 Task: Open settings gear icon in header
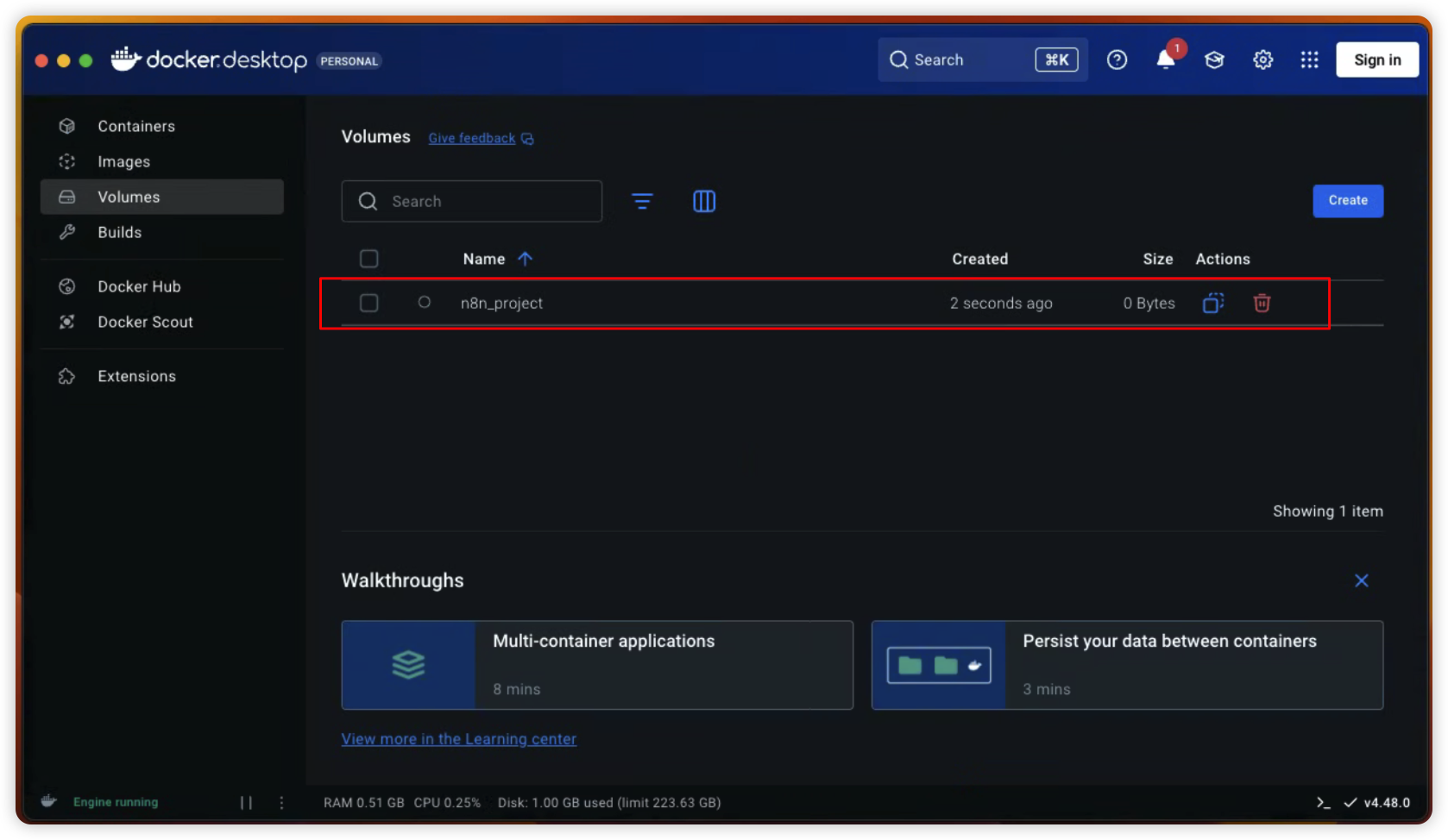[1262, 60]
